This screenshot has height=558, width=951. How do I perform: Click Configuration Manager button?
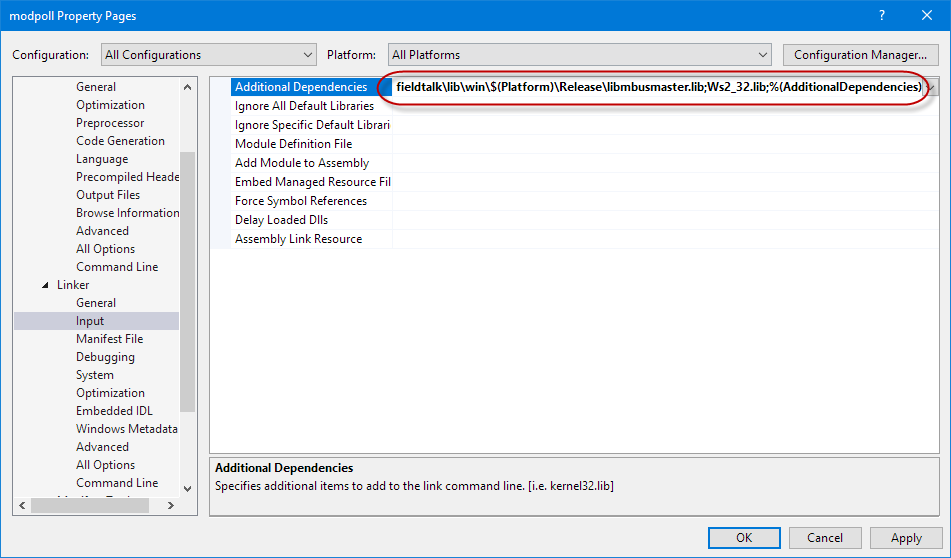(860, 55)
